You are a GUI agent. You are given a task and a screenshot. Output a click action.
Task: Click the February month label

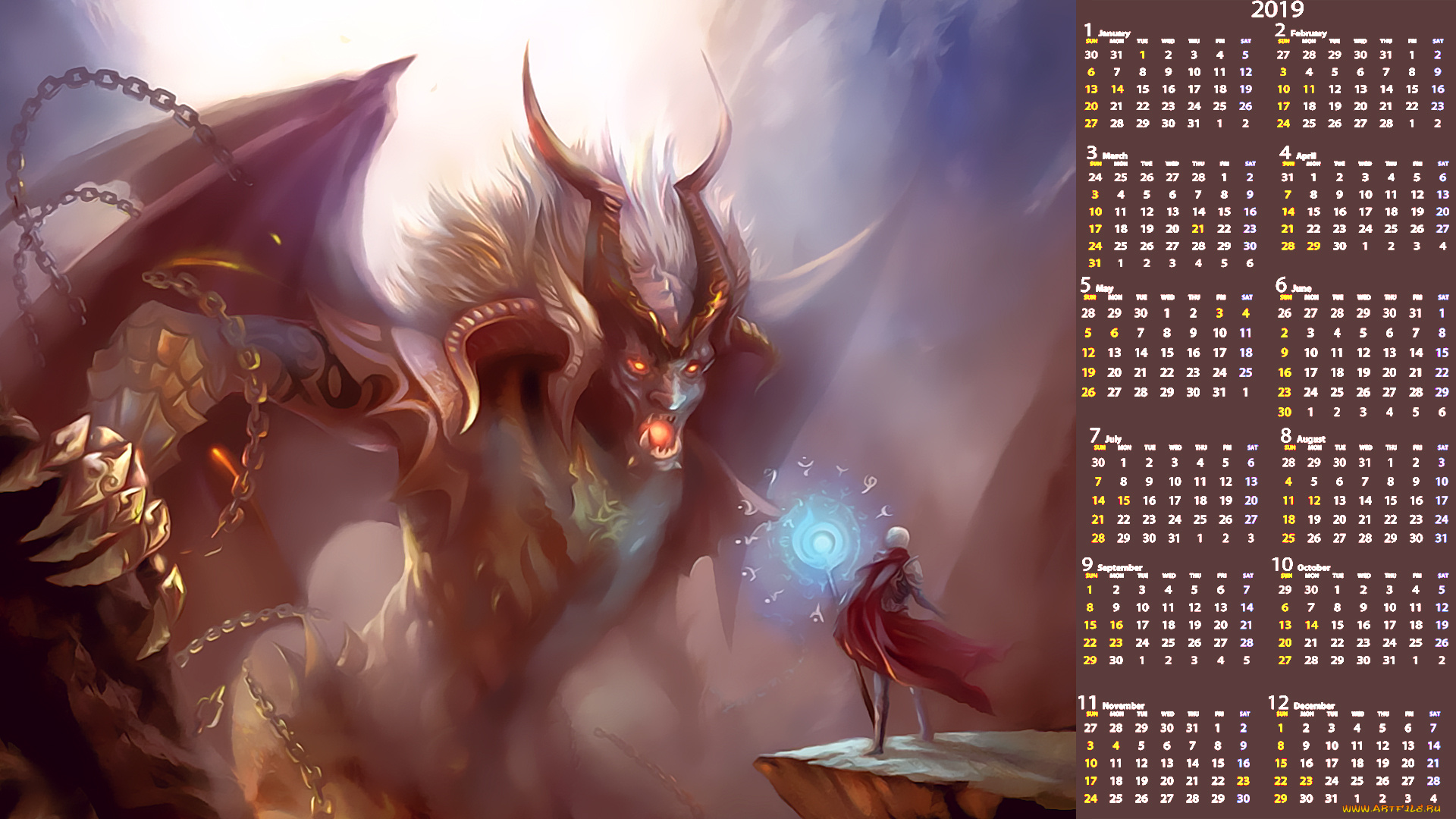[1308, 33]
